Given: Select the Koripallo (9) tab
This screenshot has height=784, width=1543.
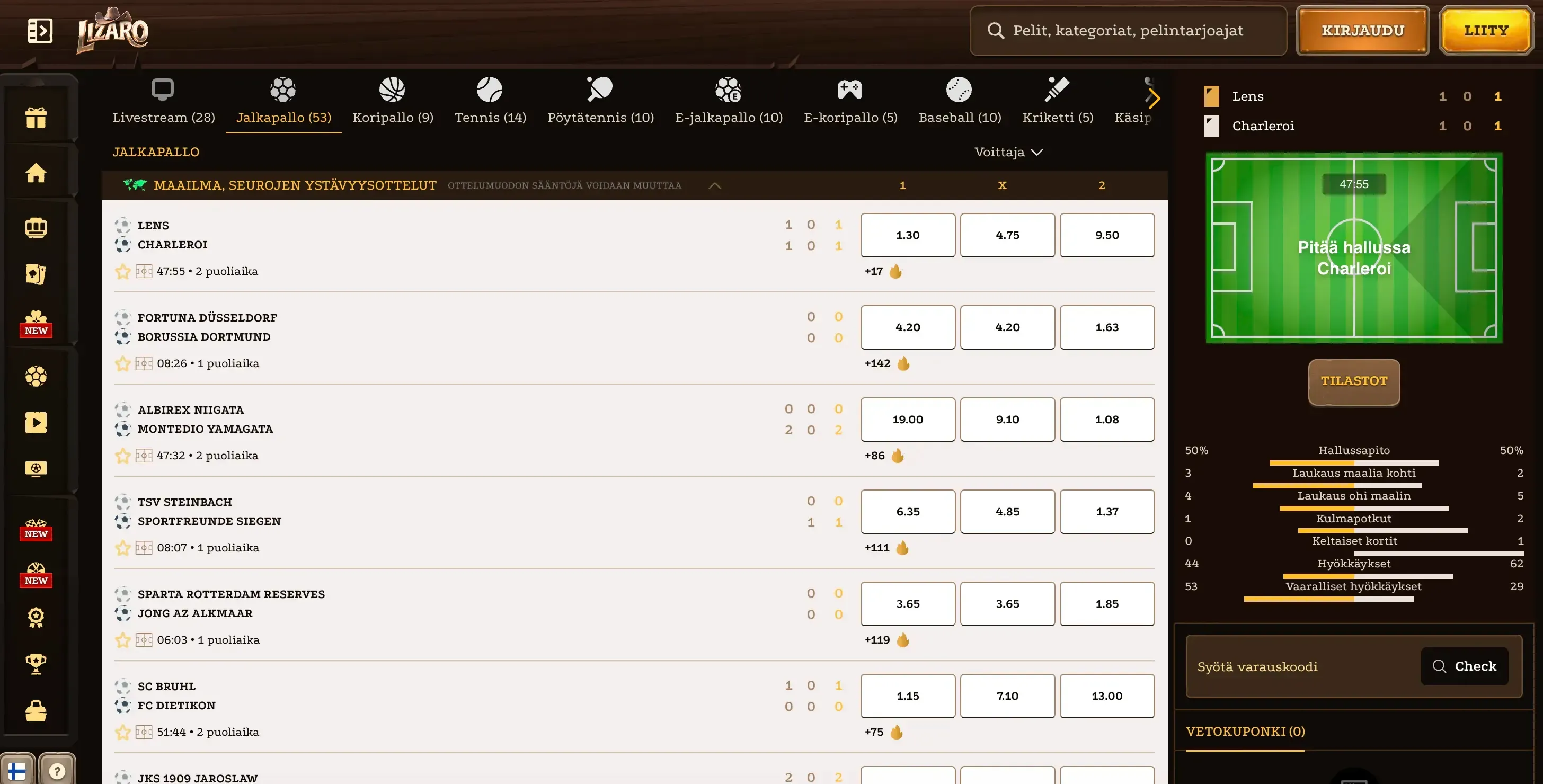Looking at the screenshot, I should tap(393, 102).
